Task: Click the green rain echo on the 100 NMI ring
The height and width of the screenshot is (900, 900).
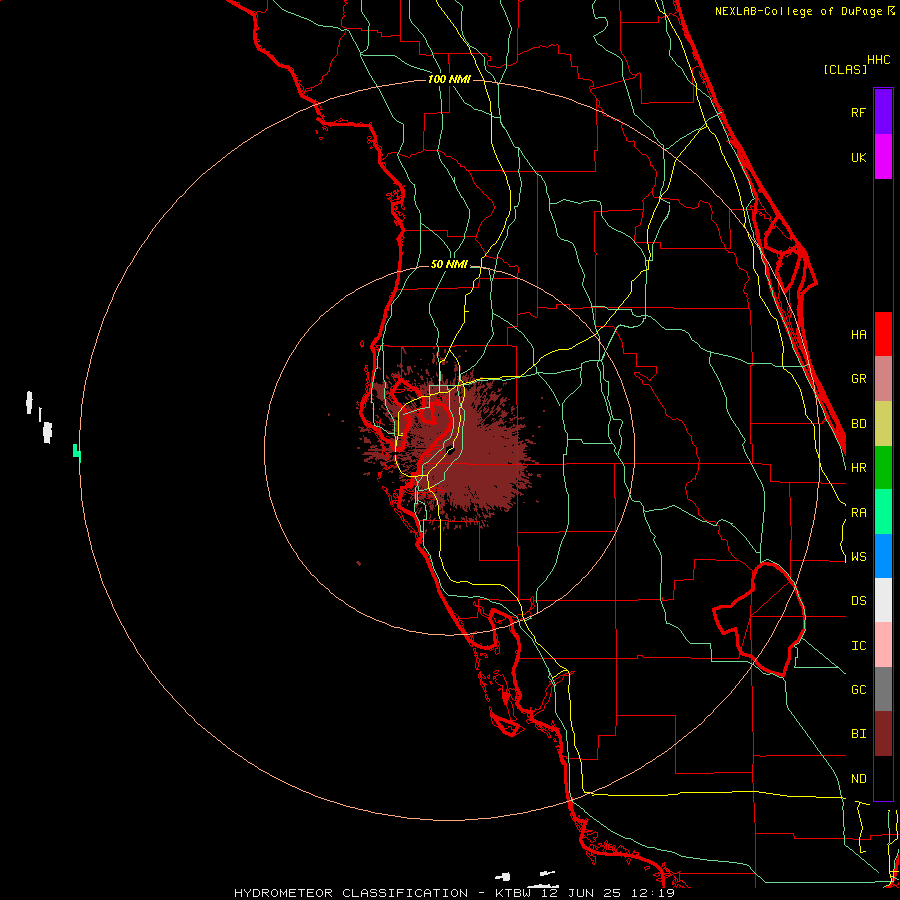Action: point(76,451)
